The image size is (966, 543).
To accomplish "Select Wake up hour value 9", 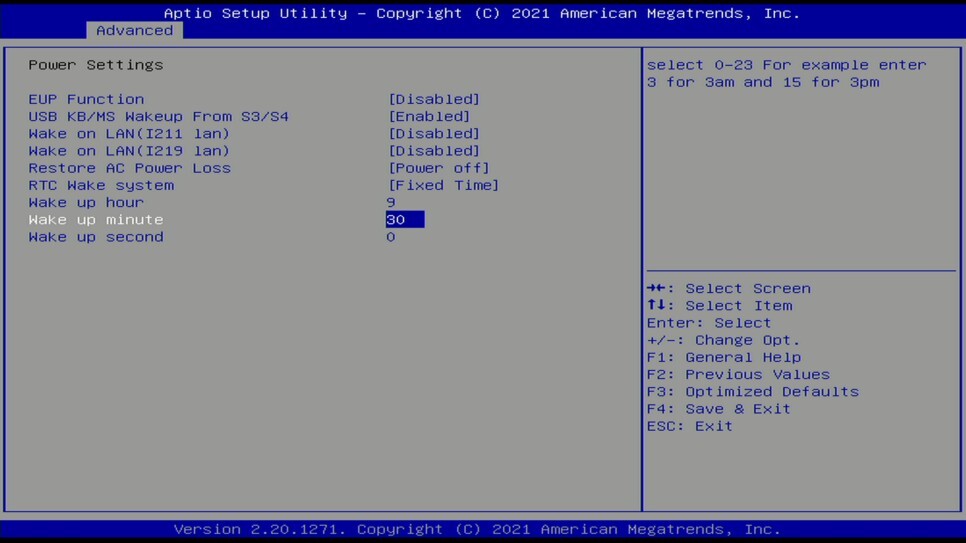I will 391,203.
